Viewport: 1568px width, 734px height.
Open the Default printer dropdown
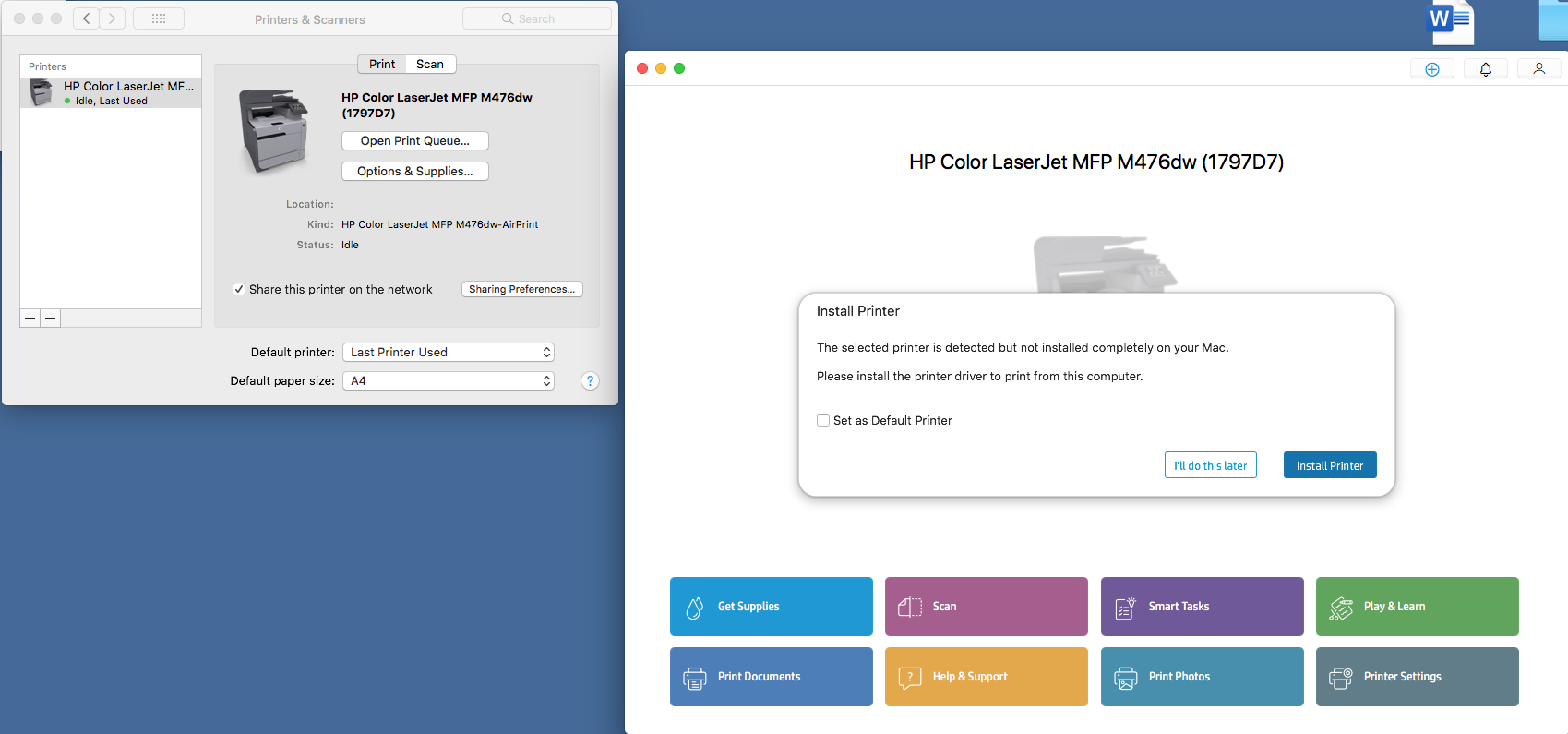coord(449,352)
